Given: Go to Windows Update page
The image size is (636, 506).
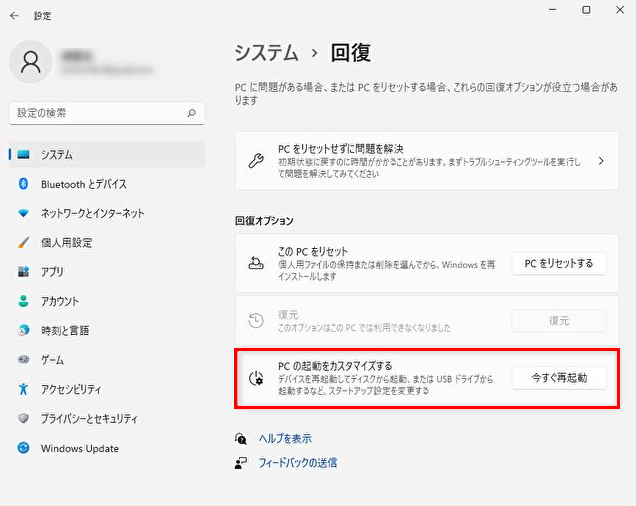Looking at the screenshot, I should [107, 448].
